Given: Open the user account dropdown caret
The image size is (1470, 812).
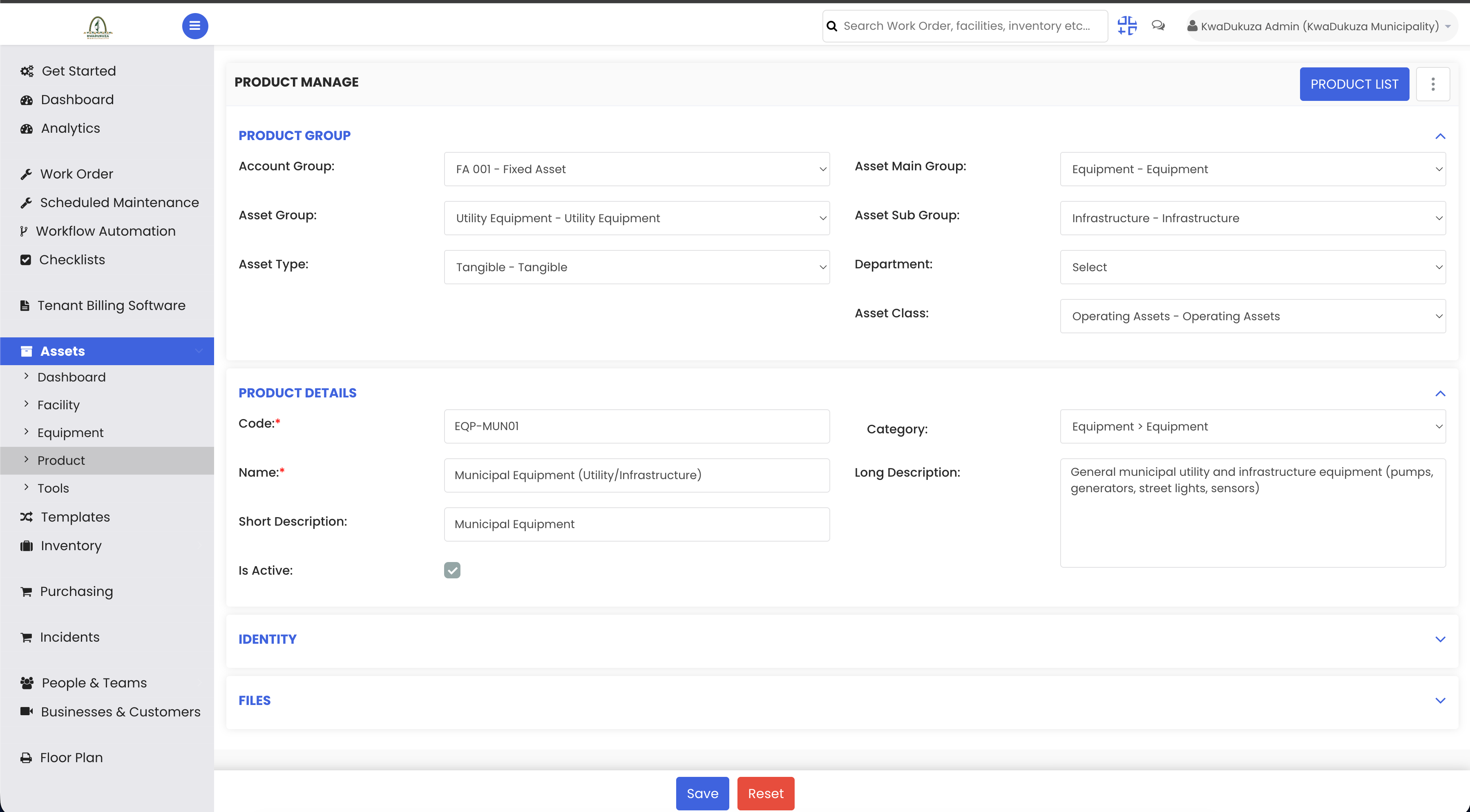Looking at the screenshot, I should click(1448, 26).
